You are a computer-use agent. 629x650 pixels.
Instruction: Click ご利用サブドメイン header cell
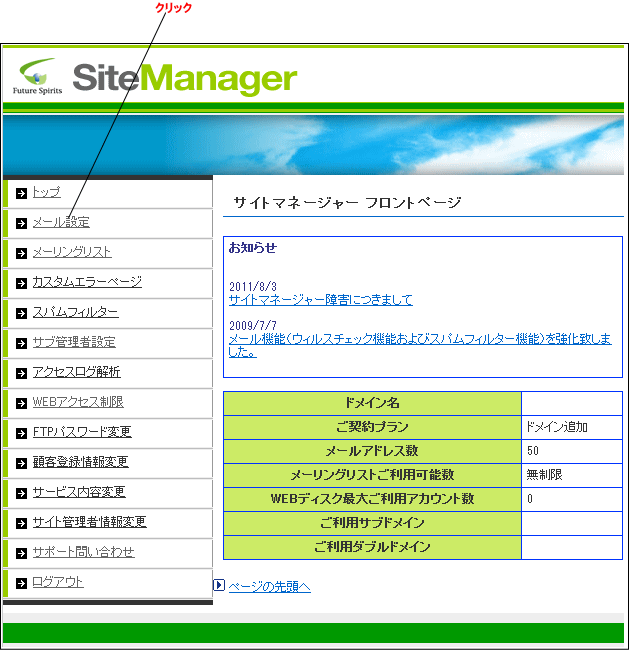(x=372, y=523)
